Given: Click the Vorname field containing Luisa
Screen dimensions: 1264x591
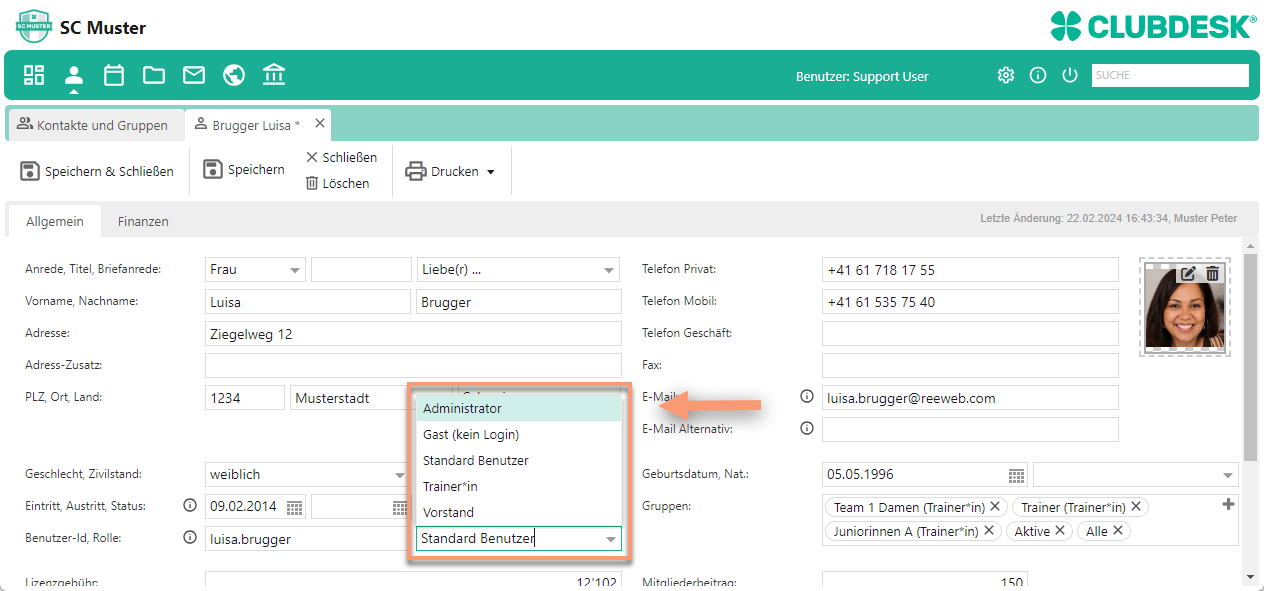Looking at the screenshot, I should 308,301.
